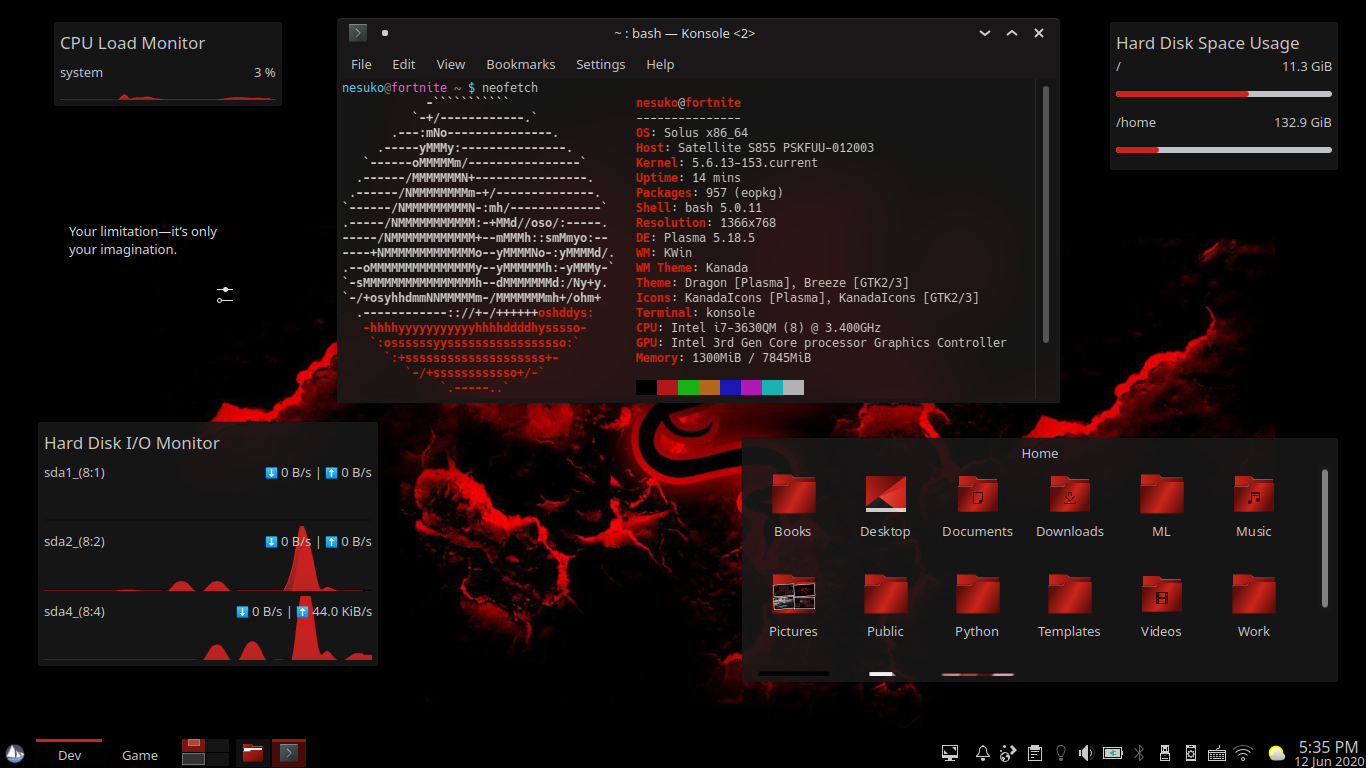Open the Settings menu in Konsole

(x=600, y=64)
